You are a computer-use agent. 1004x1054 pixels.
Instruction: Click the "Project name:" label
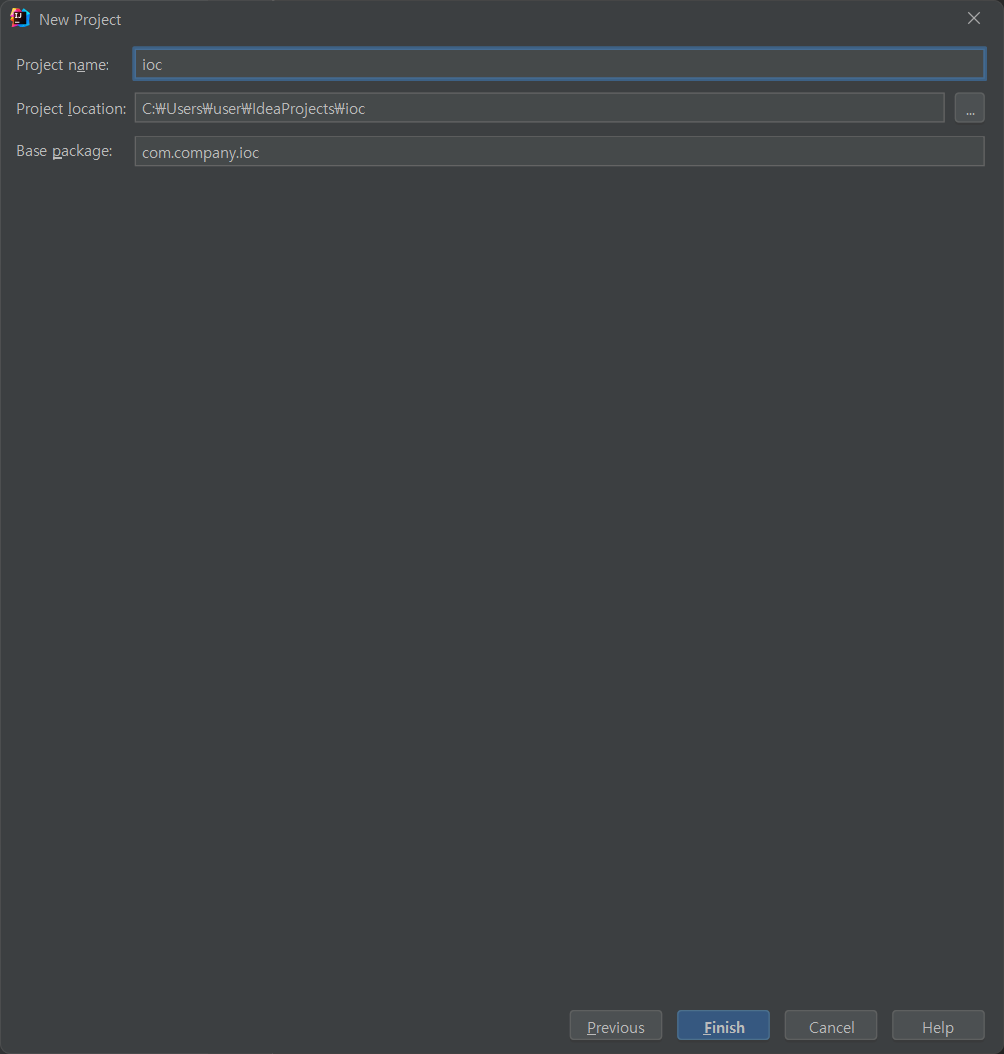coord(62,65)
